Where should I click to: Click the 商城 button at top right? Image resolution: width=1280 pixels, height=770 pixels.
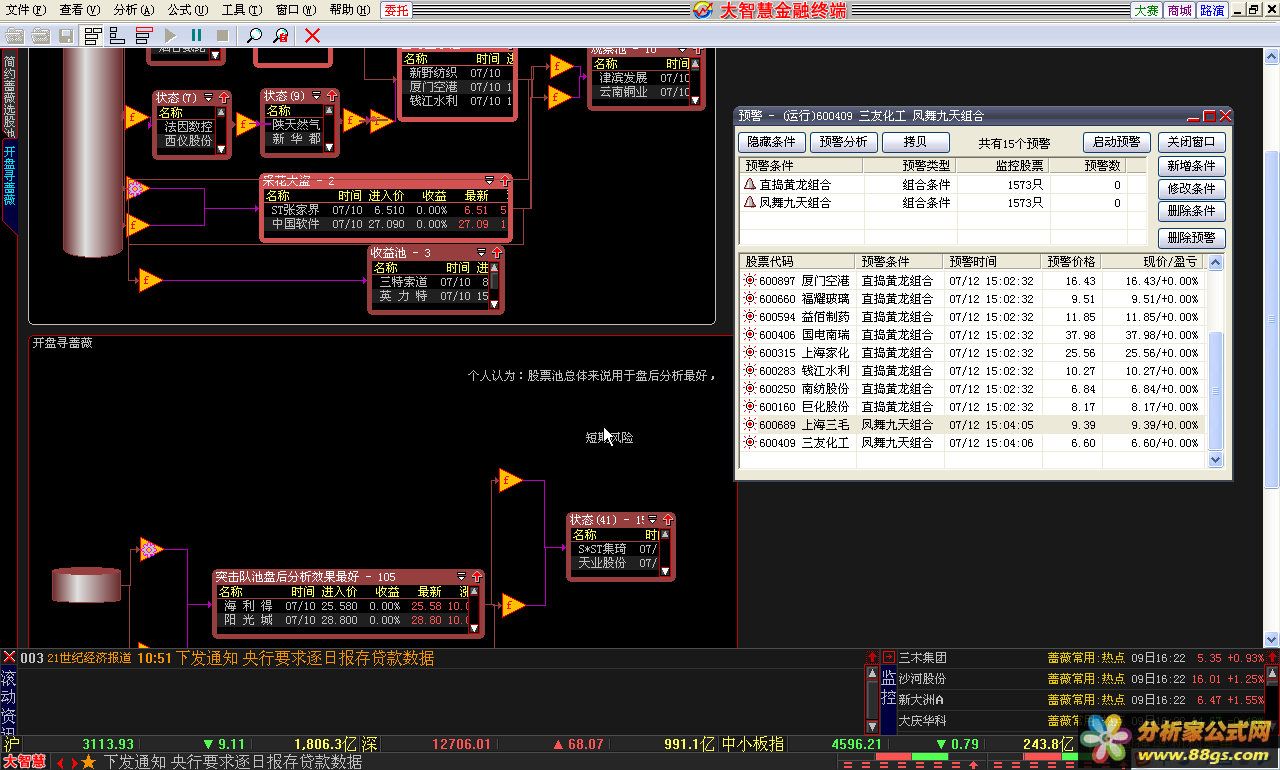click(x=1179, y=10)
